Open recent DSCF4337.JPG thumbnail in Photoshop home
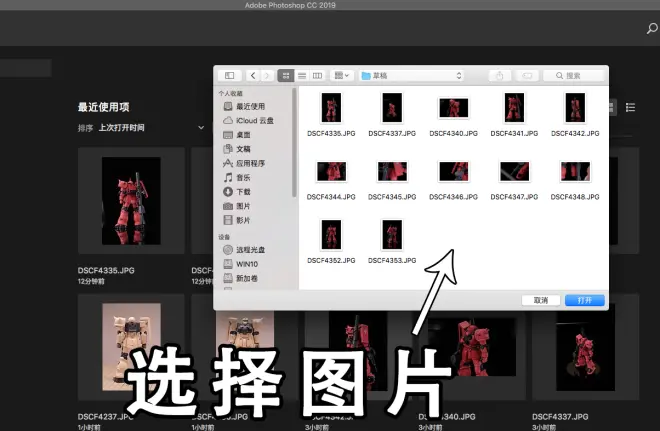Screen dimensions: 660x431 coord(585,347)
